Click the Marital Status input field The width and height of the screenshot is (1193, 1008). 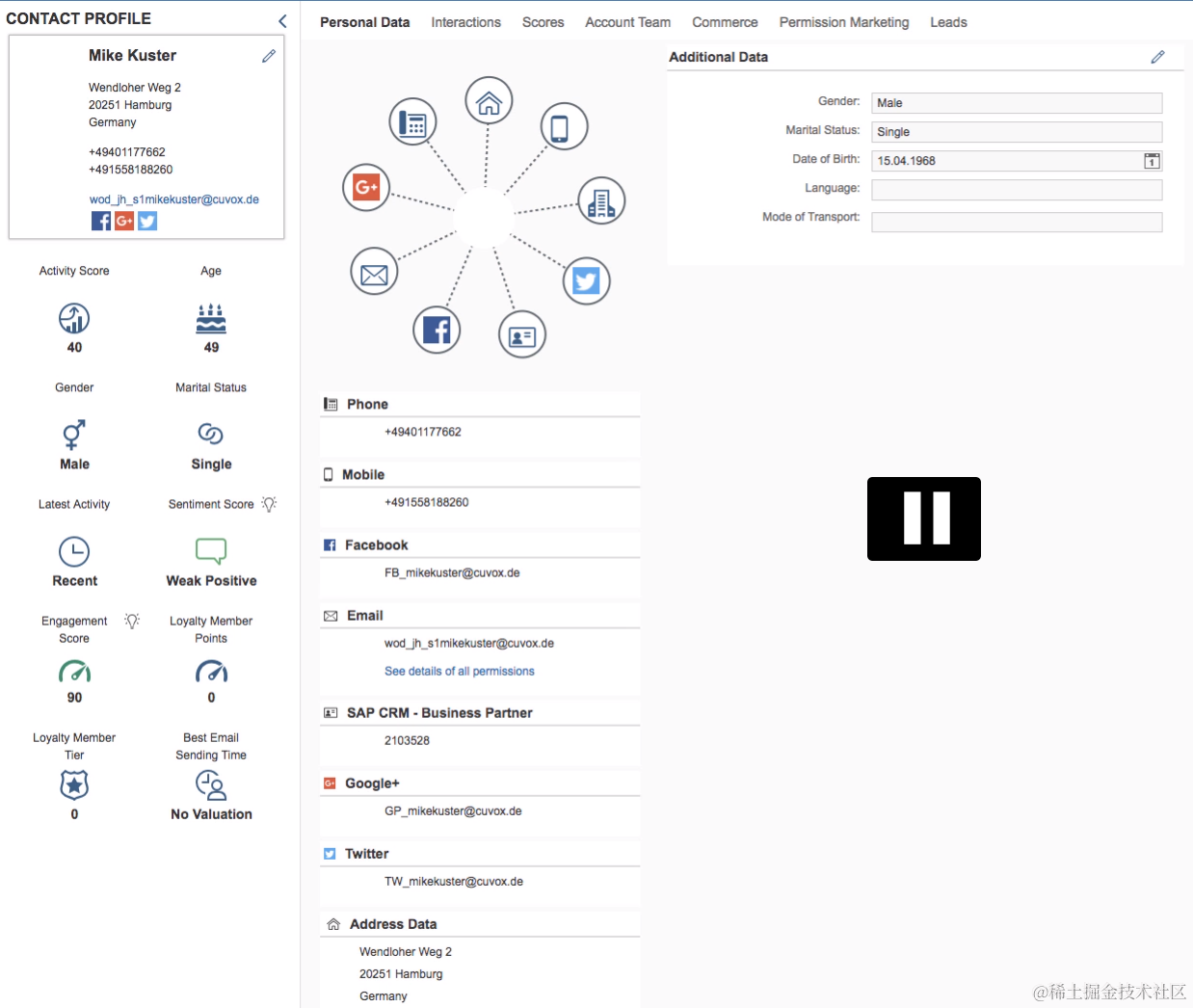pos(1017,132)
